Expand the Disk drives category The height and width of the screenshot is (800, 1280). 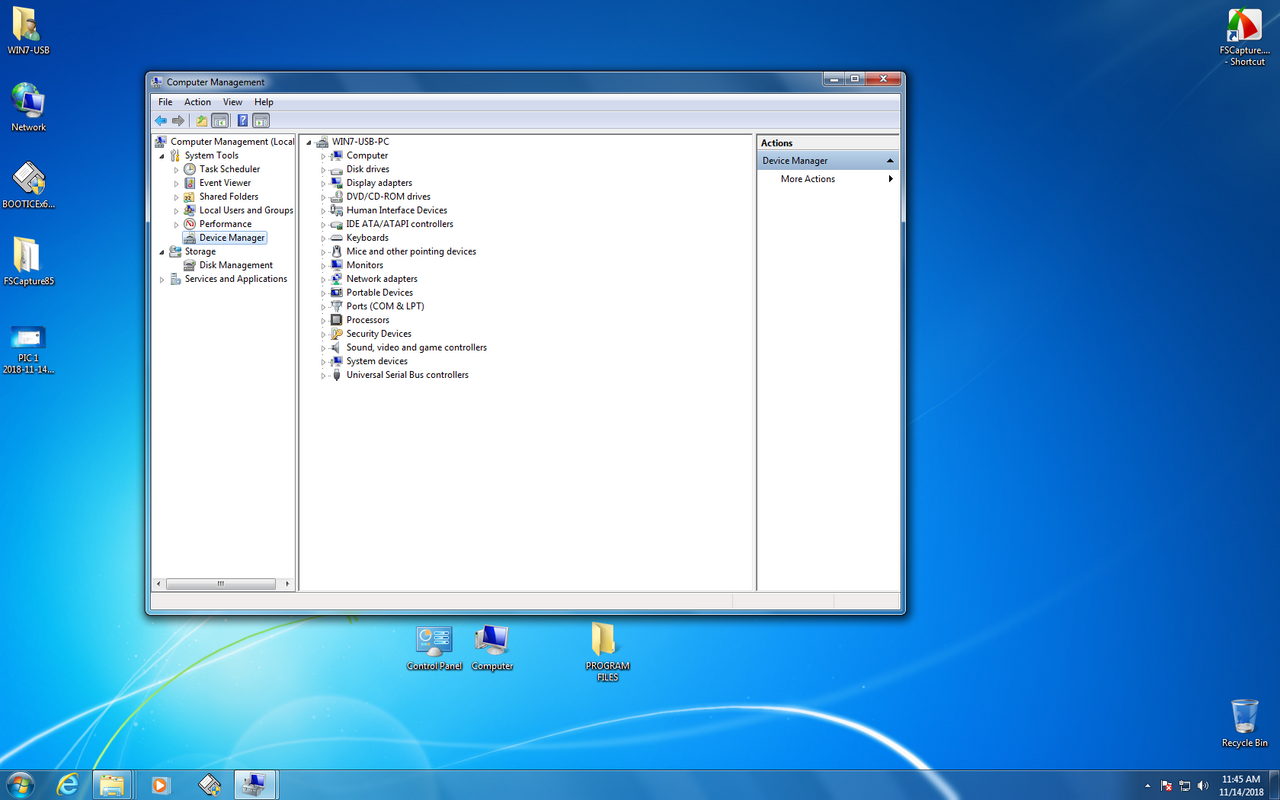click(324, 170)
